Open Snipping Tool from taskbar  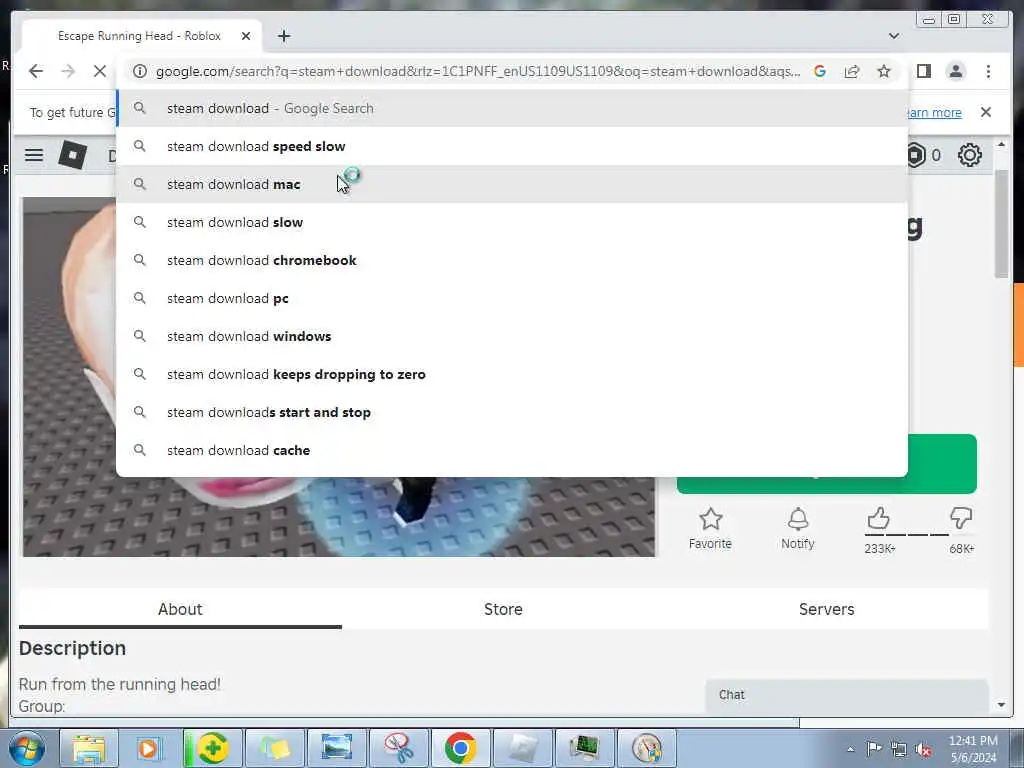(x=398, y=748)
